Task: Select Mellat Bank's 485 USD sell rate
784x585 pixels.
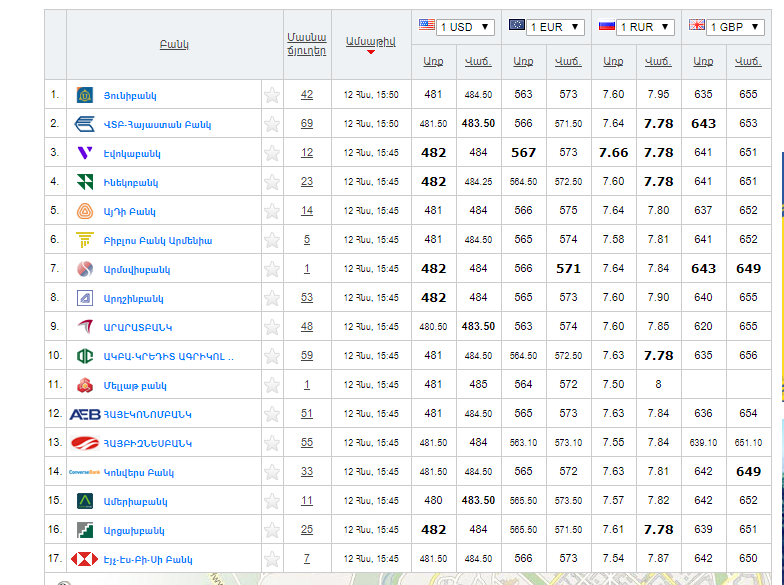Action: 478,384
